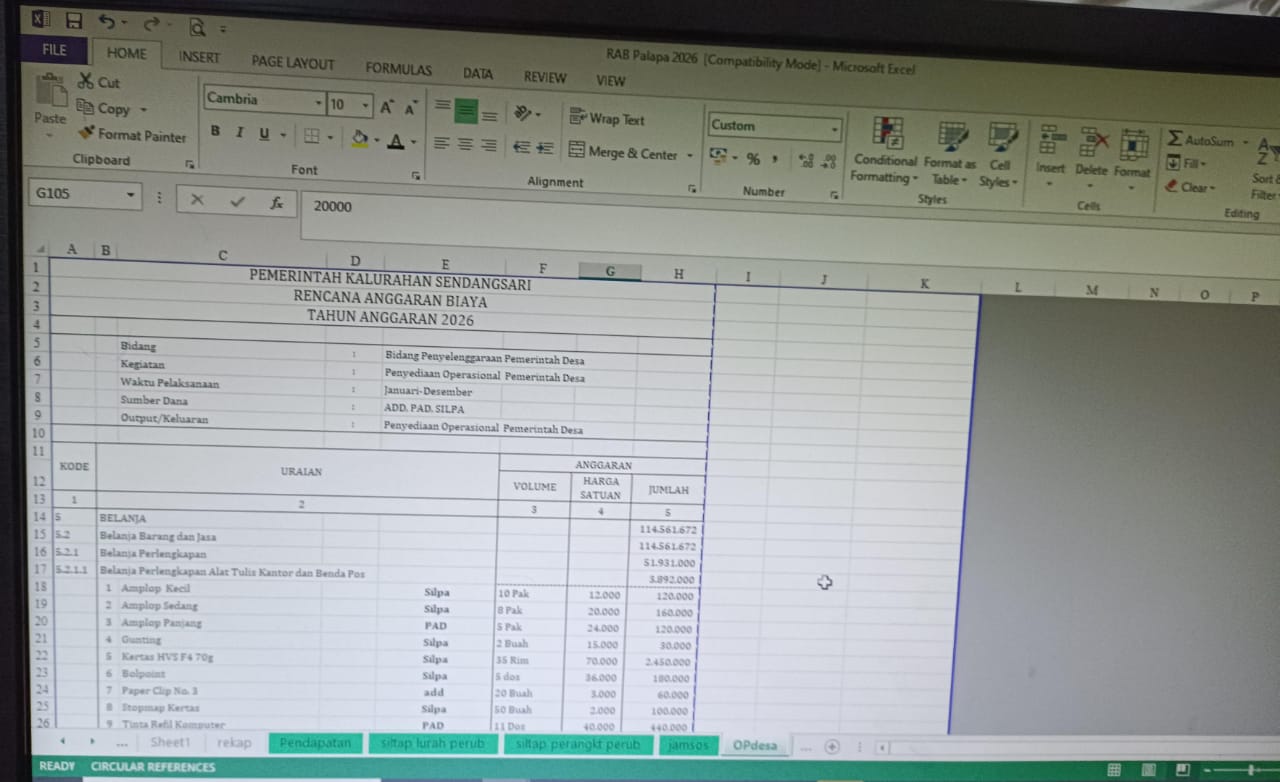Click AutoSum
The width and height of the screenshot is (1280, 782).
click(x=1201, y=140)
